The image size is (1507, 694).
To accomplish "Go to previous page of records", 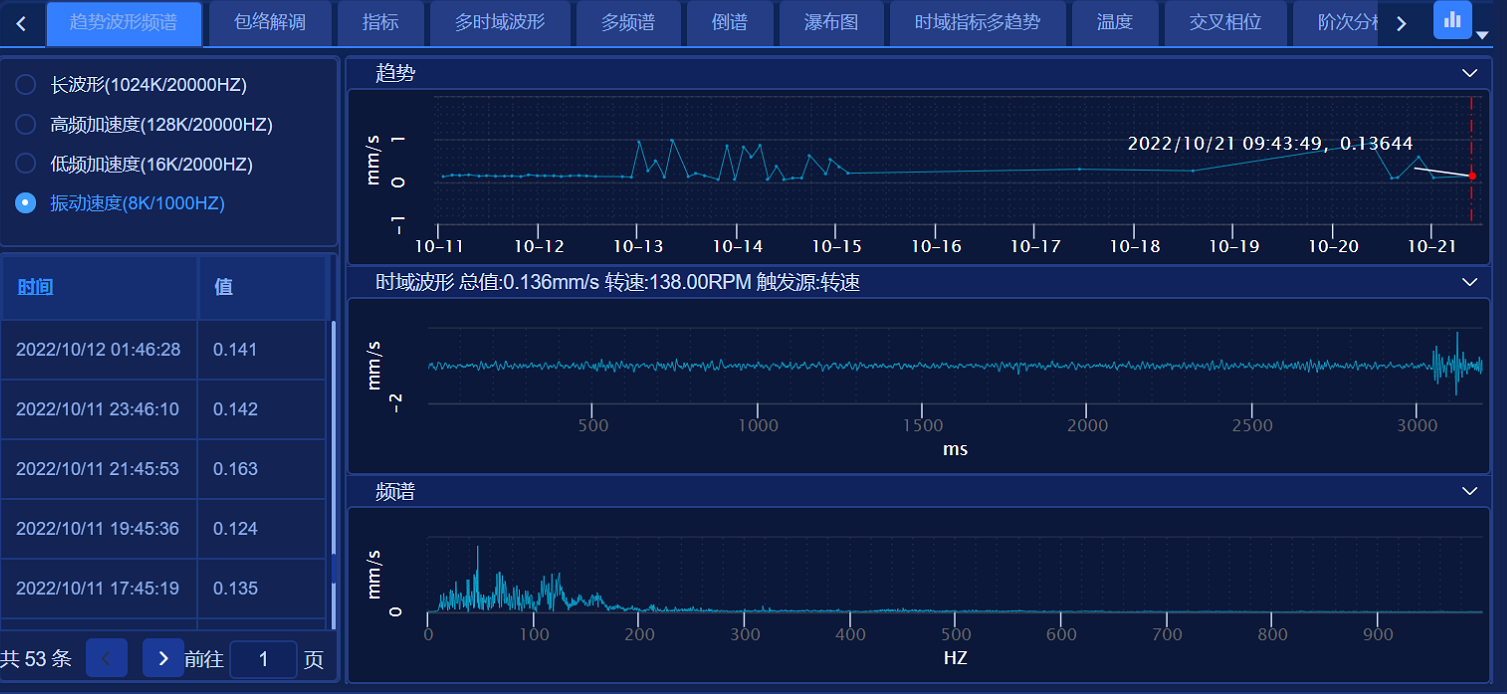I will click(x=107, y=658).
